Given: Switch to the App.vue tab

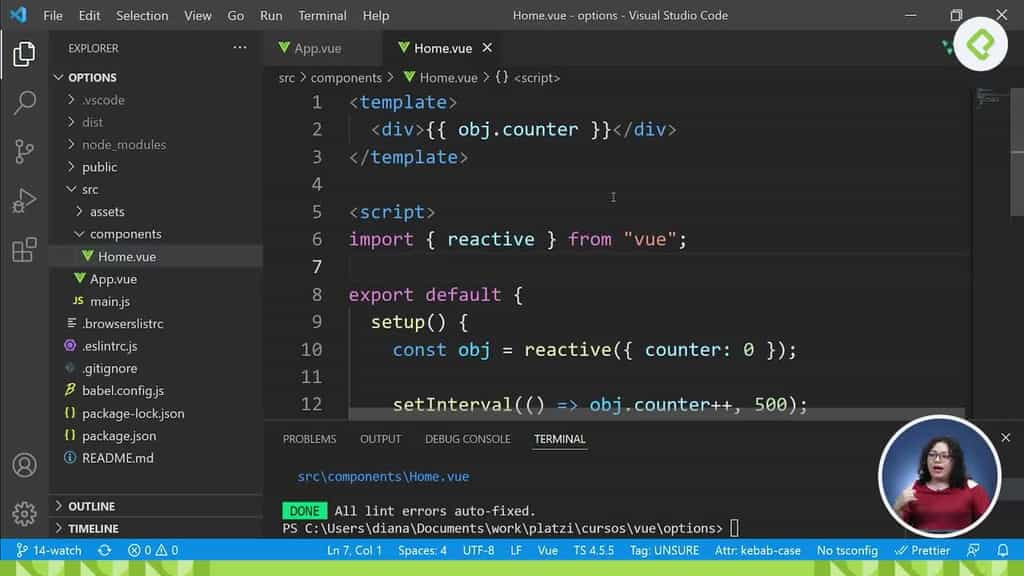Looking at the screenshot, I should (320, 47).
